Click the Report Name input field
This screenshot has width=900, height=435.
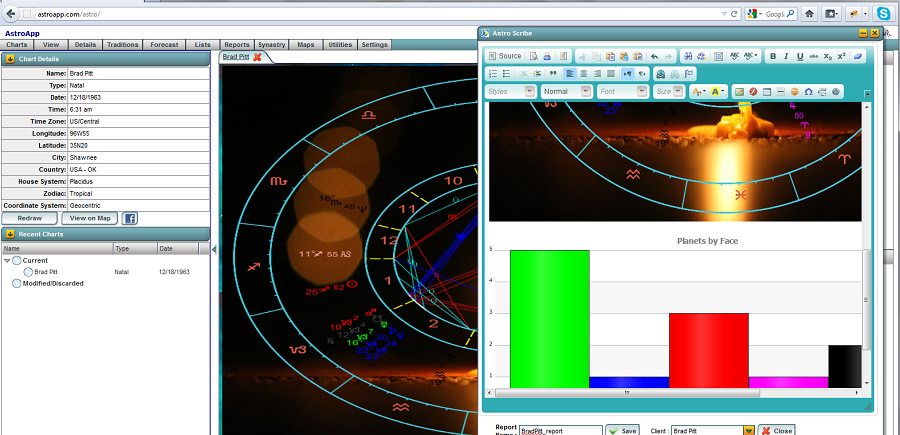[x=560, y=430]
